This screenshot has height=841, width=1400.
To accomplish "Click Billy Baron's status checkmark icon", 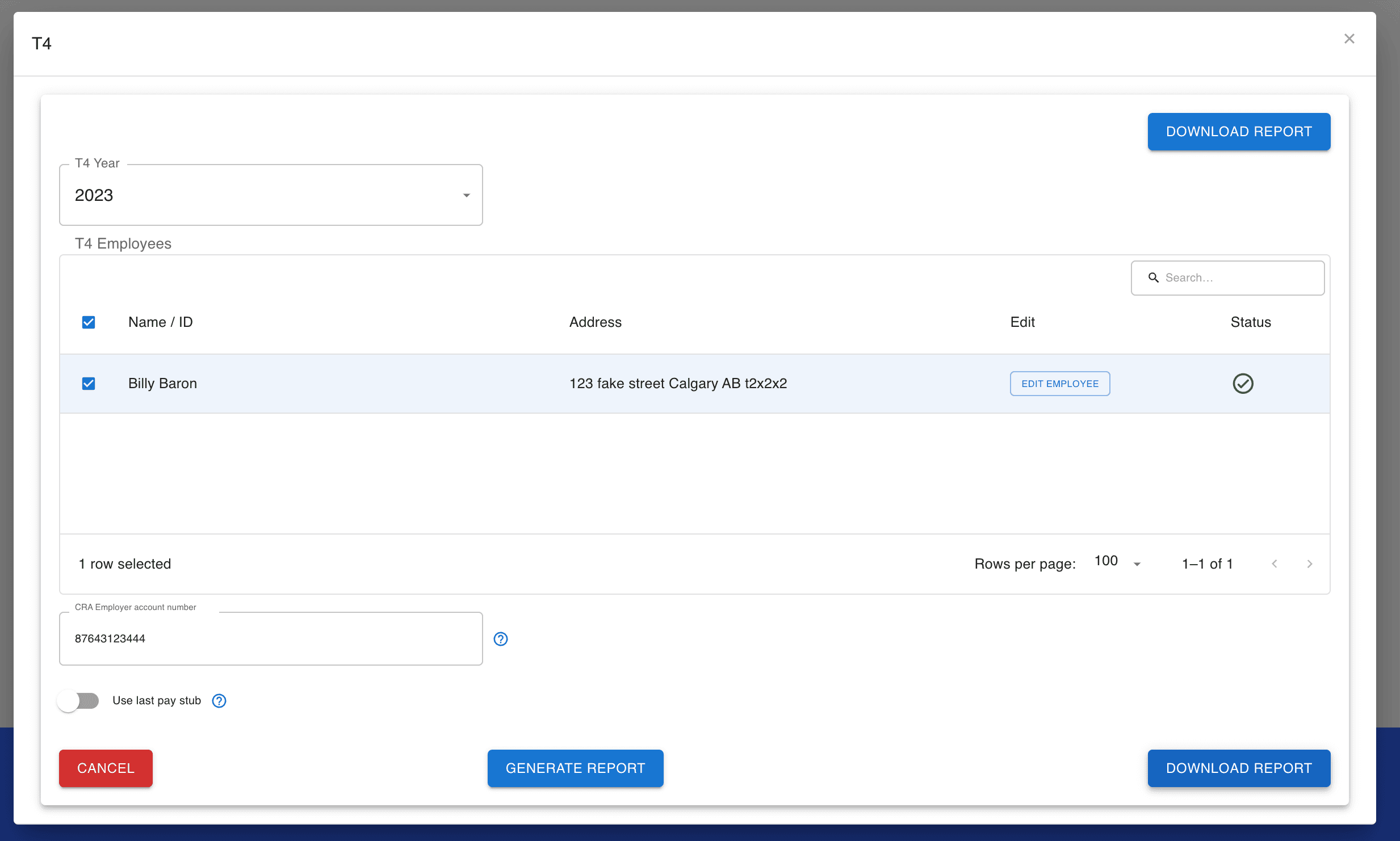I will 1243,384.
